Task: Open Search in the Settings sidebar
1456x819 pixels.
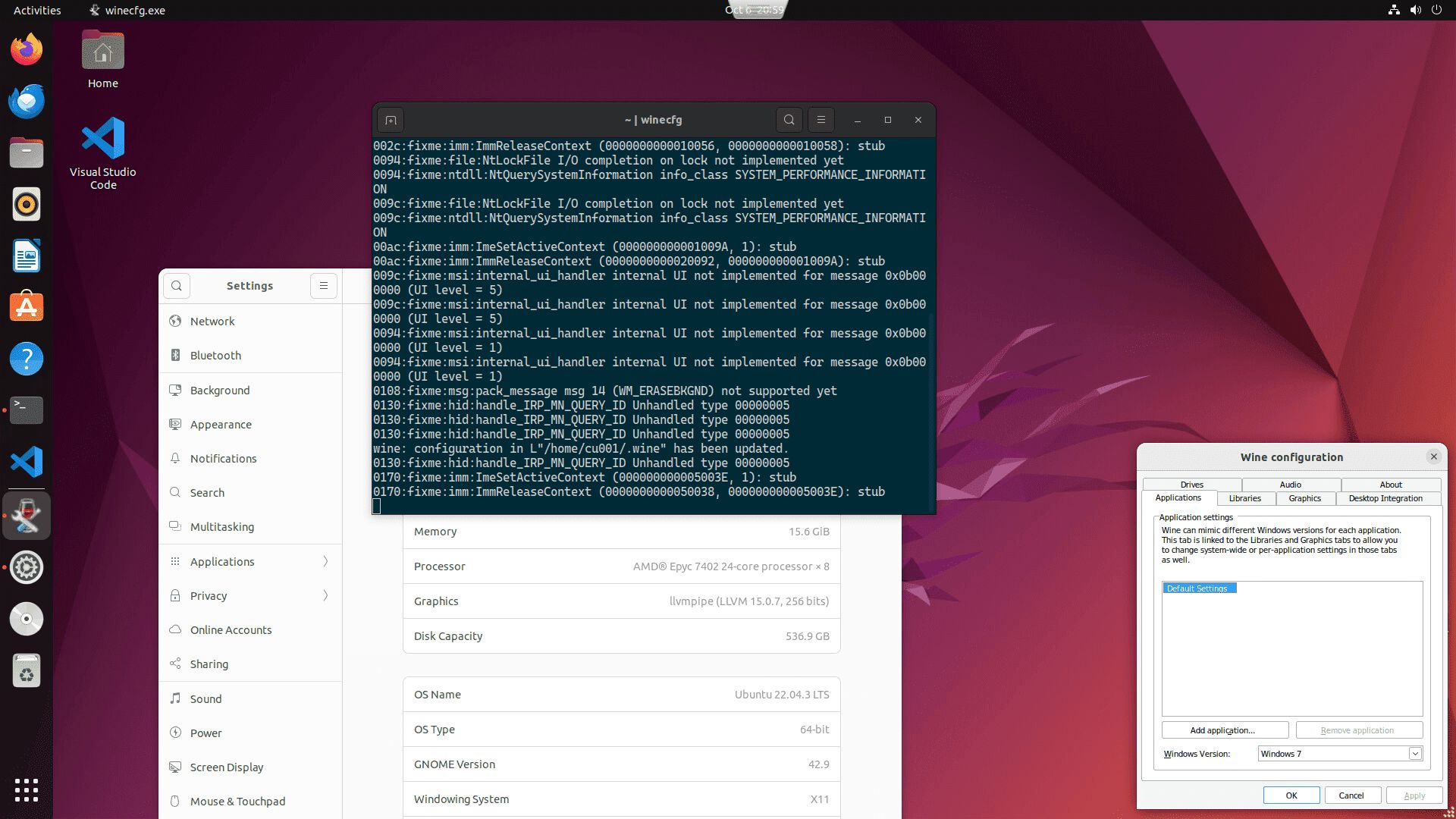Action: [250, 493]
